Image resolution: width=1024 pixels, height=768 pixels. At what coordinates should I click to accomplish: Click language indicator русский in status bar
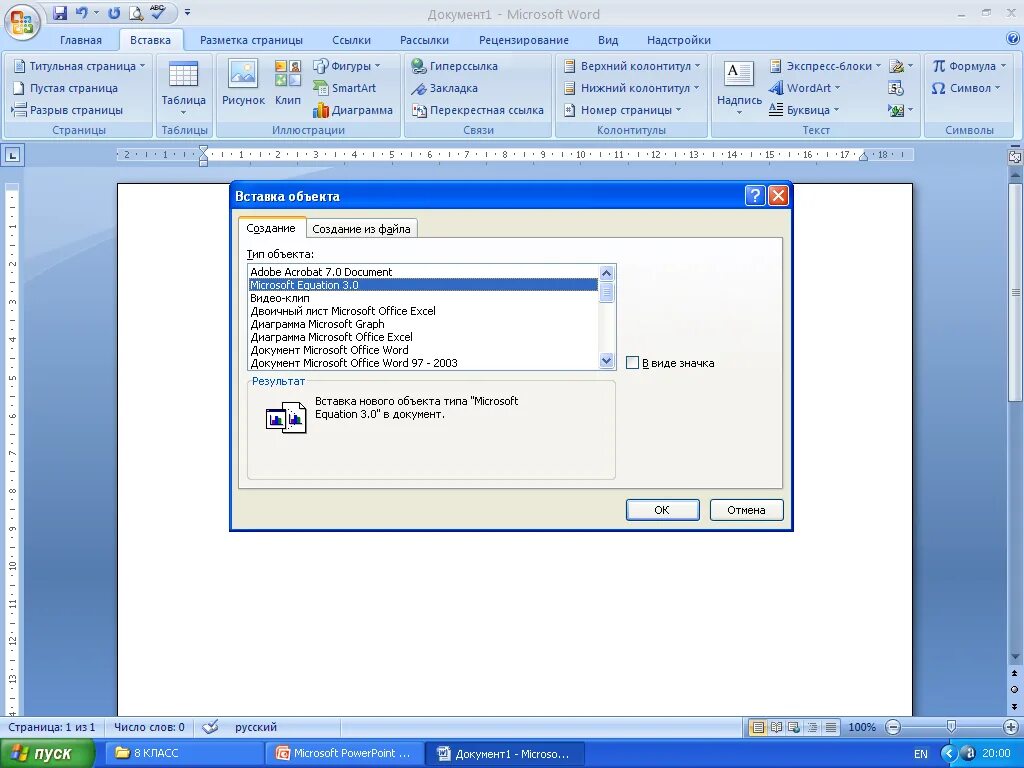pyautogui.click(x=256, y=727)
